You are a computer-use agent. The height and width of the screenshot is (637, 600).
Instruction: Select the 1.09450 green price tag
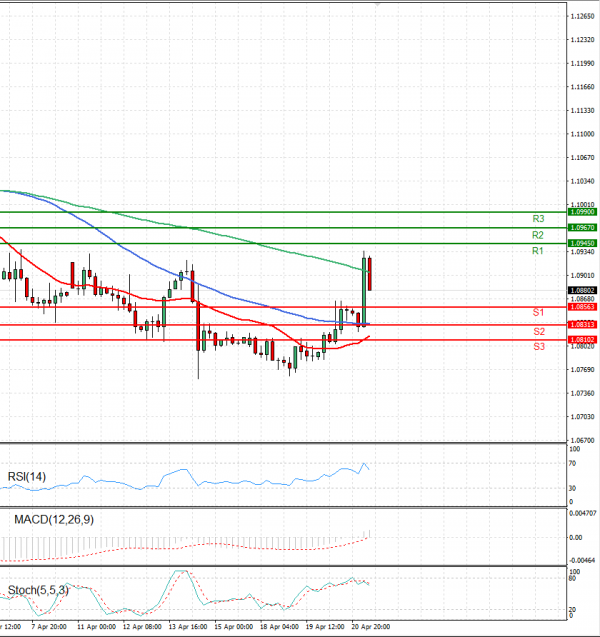582,243
